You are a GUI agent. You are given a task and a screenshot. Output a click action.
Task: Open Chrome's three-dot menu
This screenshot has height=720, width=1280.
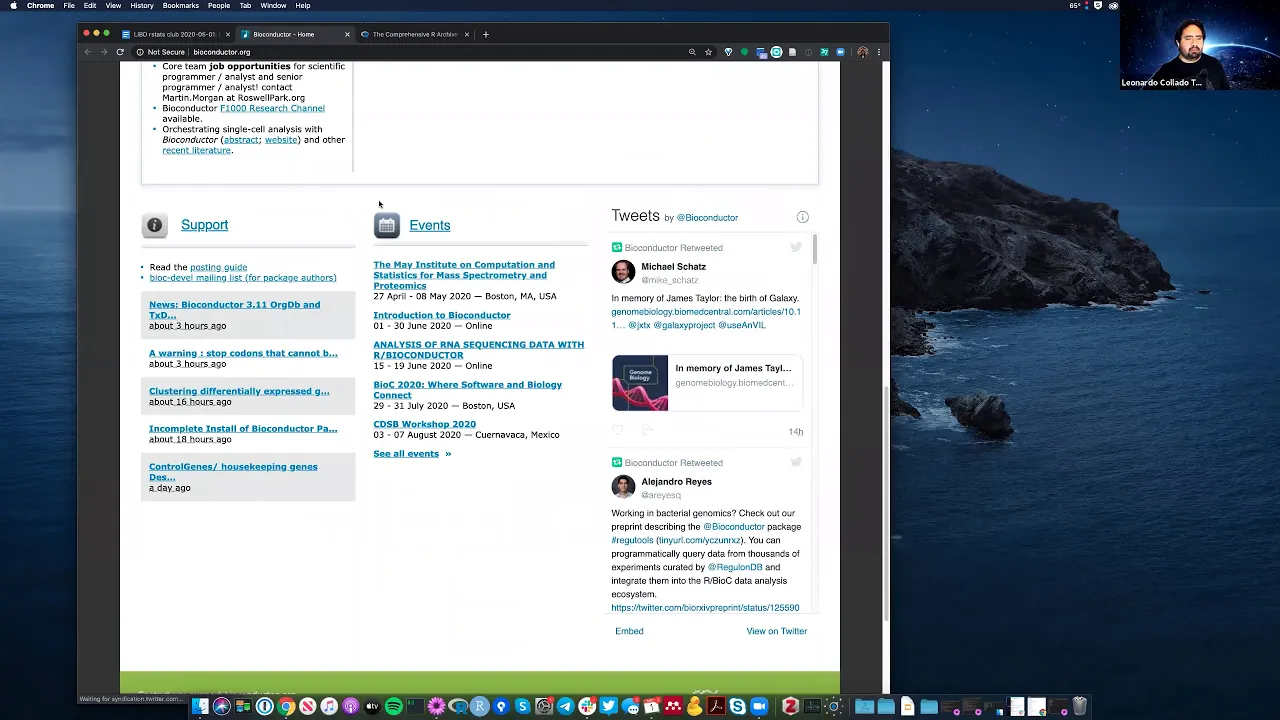click(879, 52)
